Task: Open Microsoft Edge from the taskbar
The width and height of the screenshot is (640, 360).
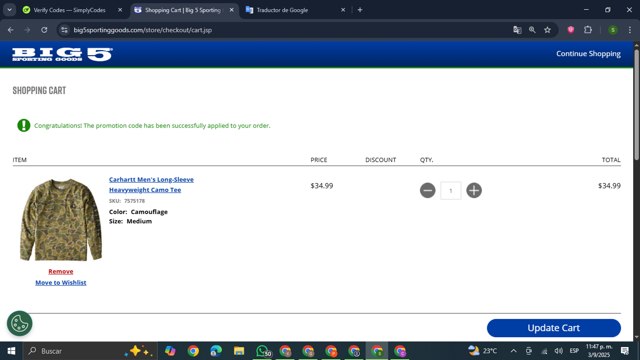Action: [216, 351]
